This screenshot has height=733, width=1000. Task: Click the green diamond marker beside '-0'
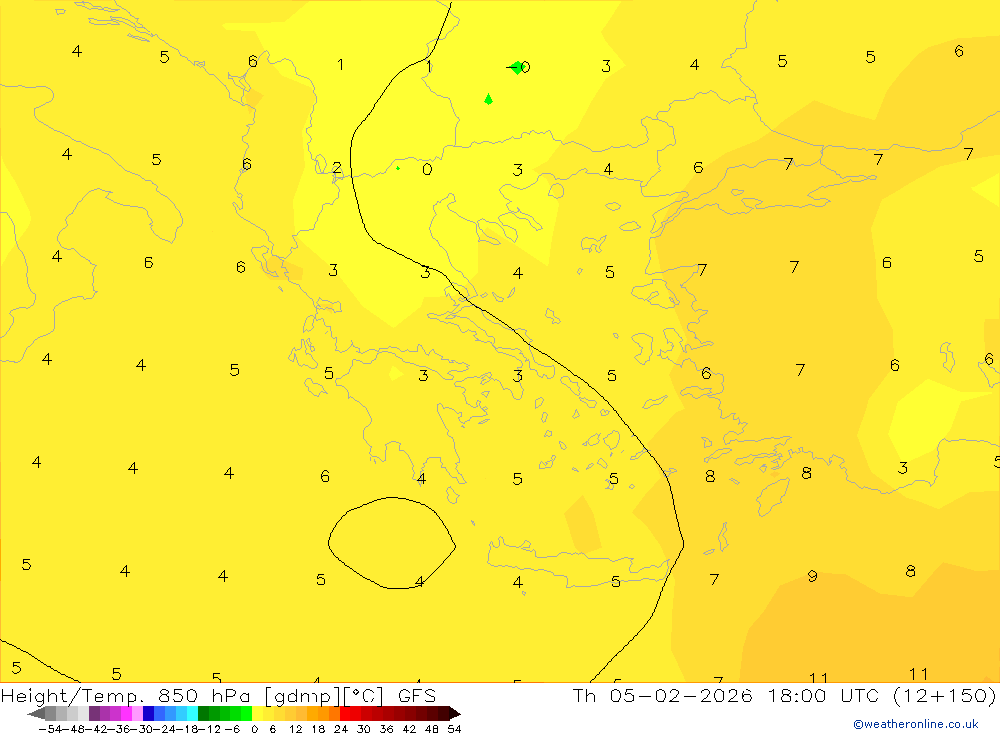(x=517, y=67)
